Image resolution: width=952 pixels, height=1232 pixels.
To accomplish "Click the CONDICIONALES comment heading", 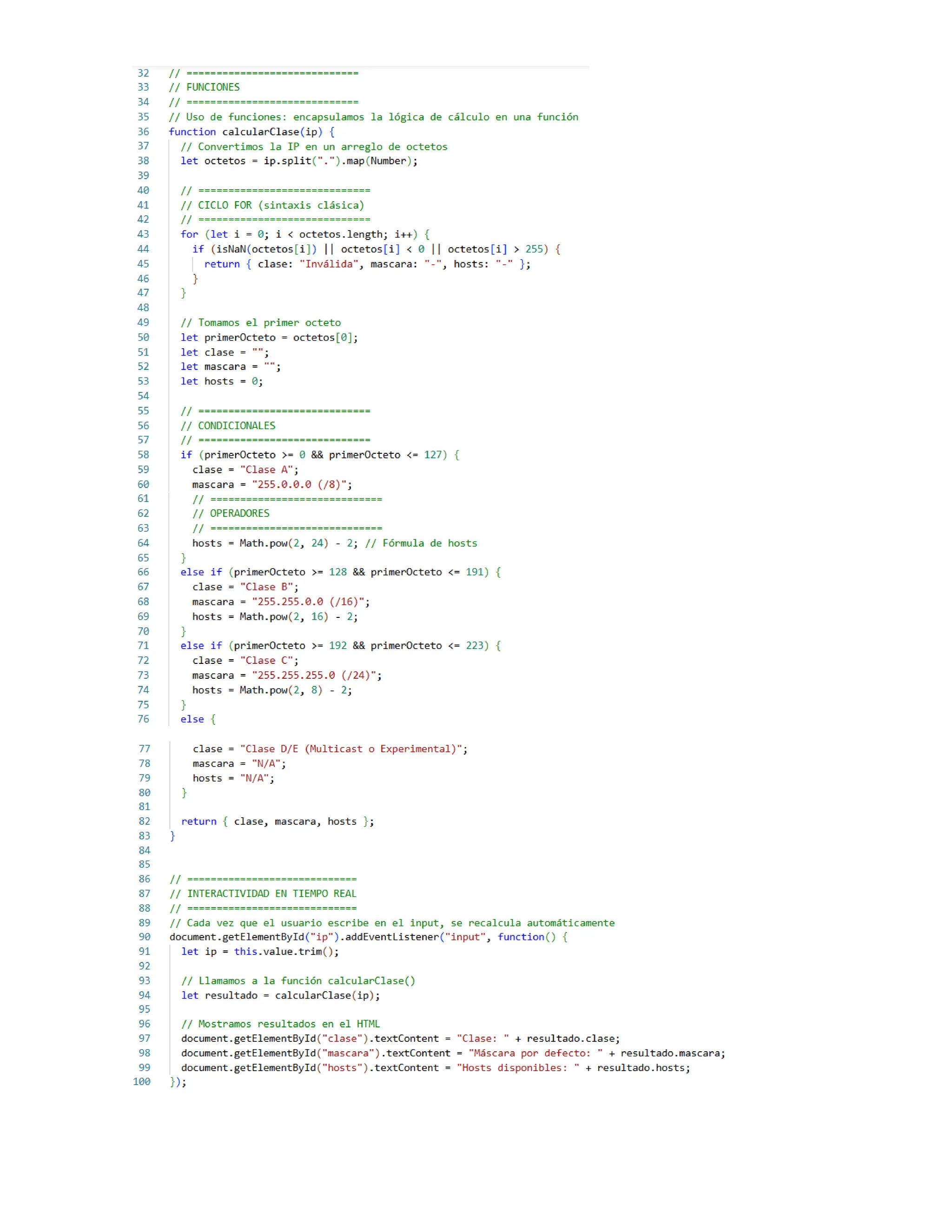I will coord(236,425).
